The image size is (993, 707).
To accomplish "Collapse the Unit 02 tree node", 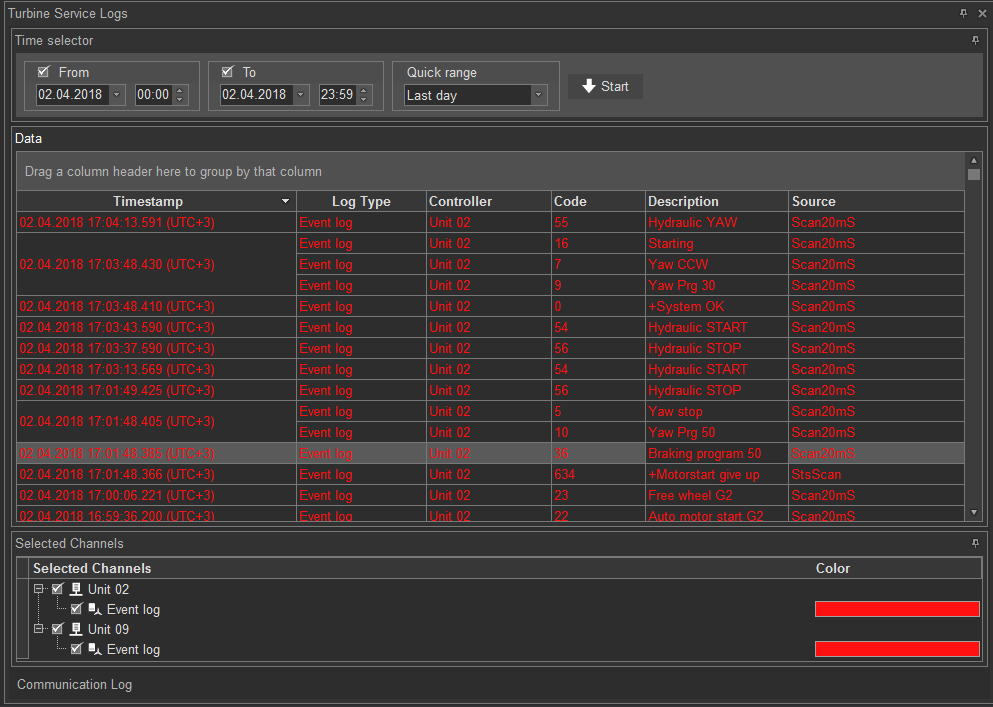I will point(39,590).
